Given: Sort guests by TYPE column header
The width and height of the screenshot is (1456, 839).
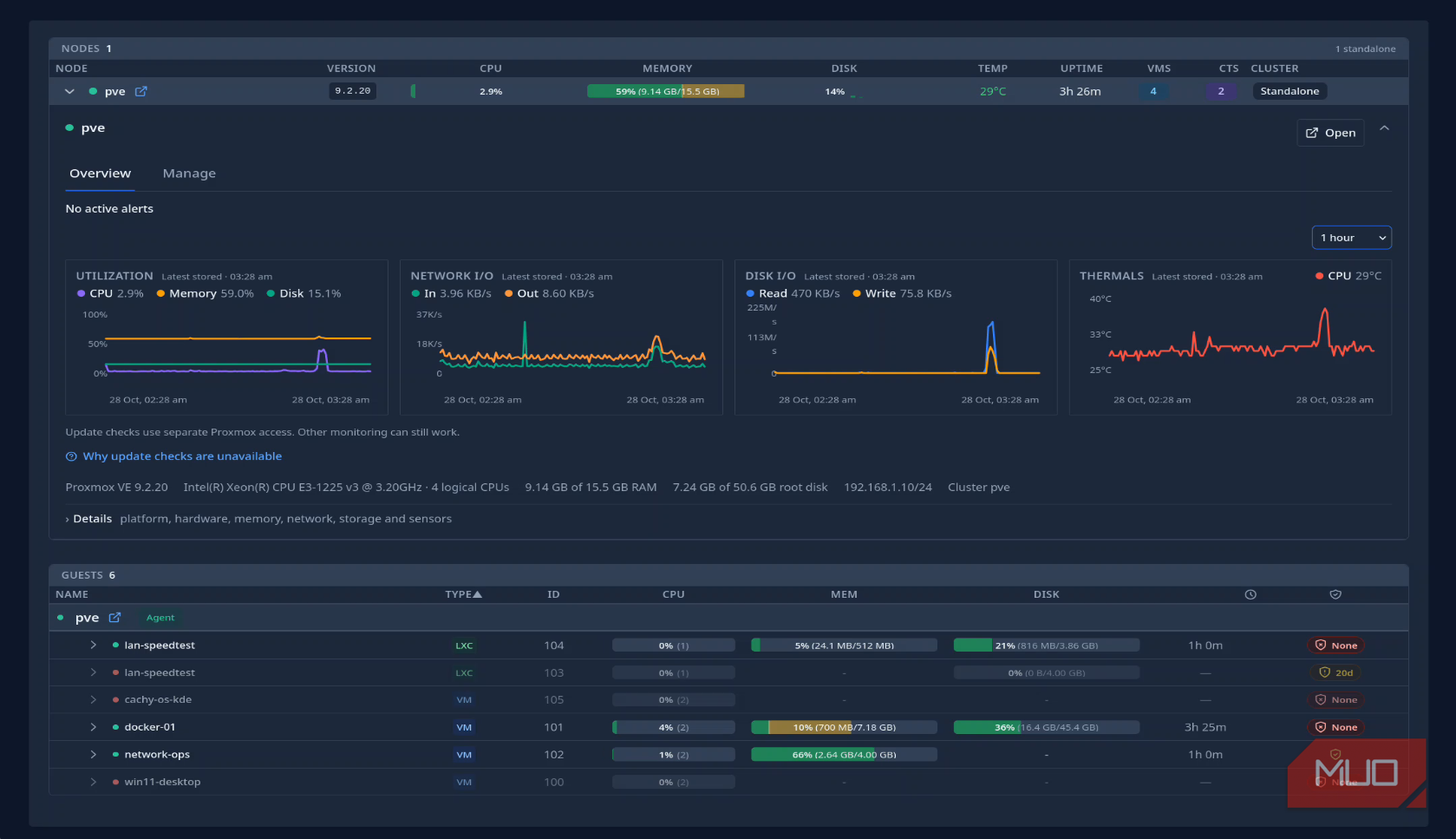Looking at the screenshot, I should [463, 594].
